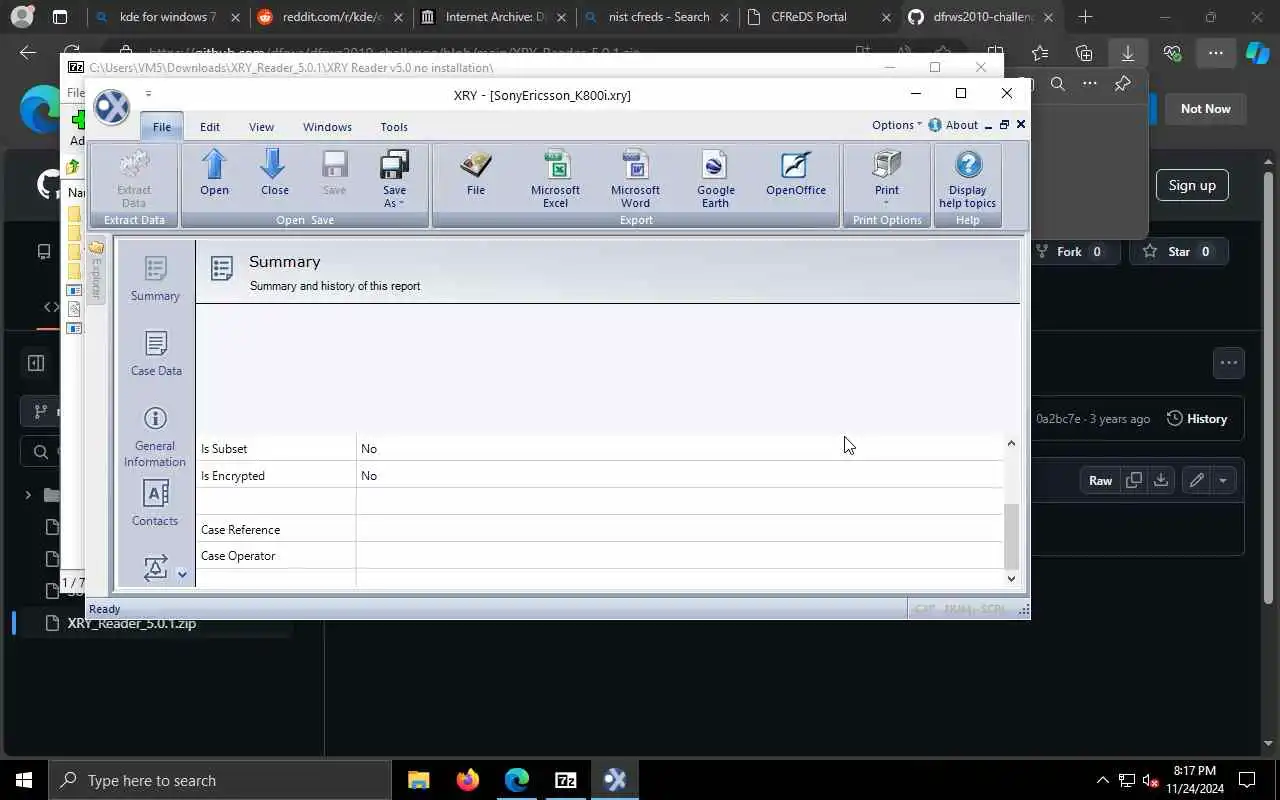Export to OpenOffice
This screenshot has height=800, width=1280.
796,172
